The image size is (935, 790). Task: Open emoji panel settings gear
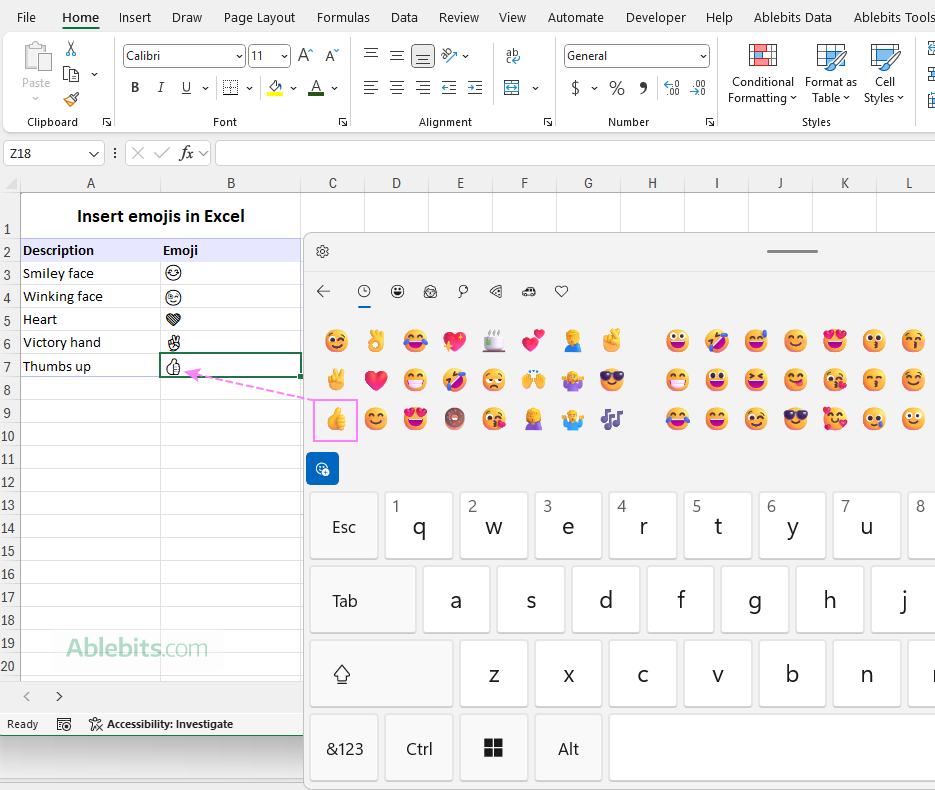[x=322, y=251]
